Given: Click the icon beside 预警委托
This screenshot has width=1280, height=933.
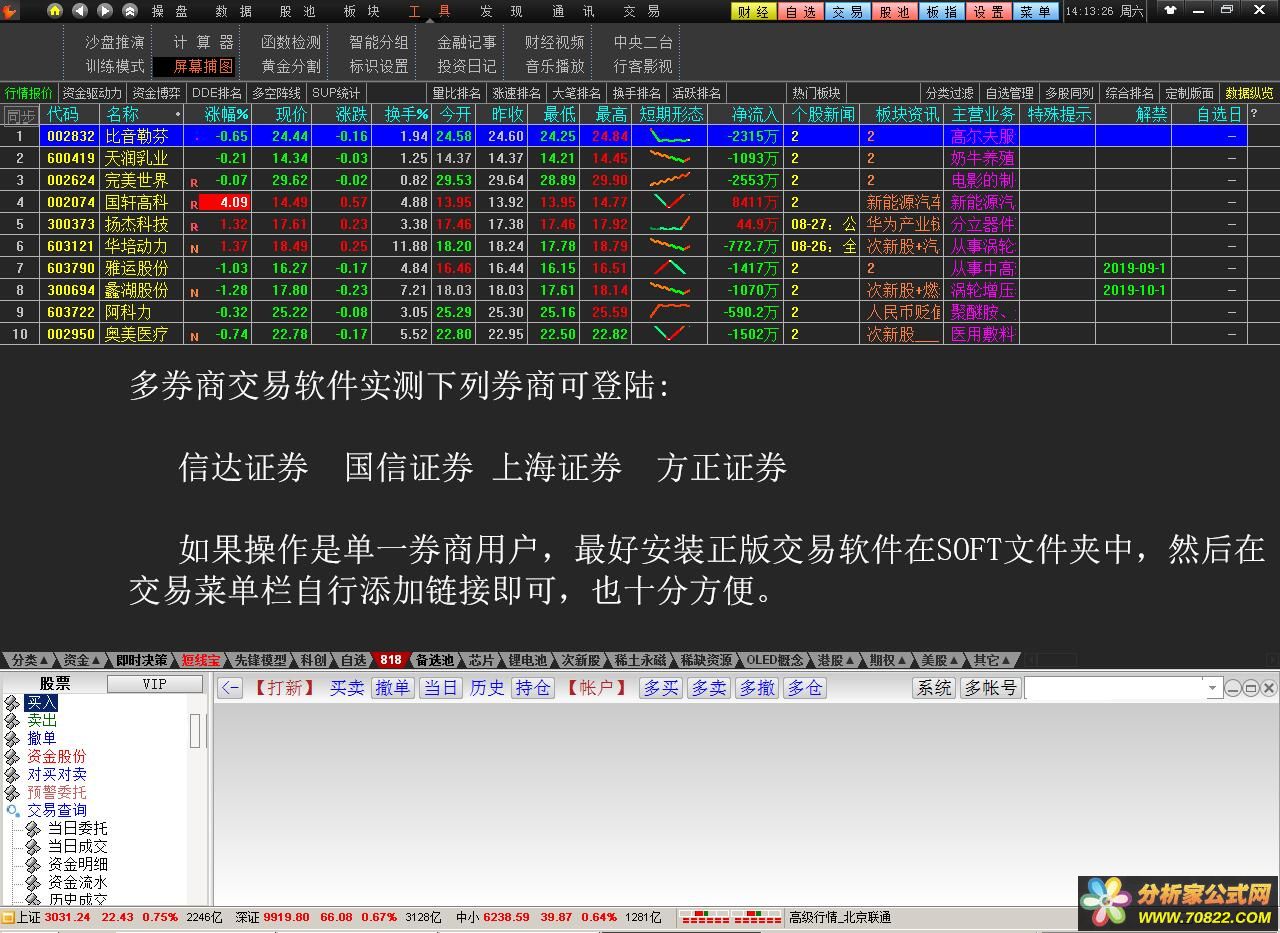Looking at the screenshot, I should (13, 793).
